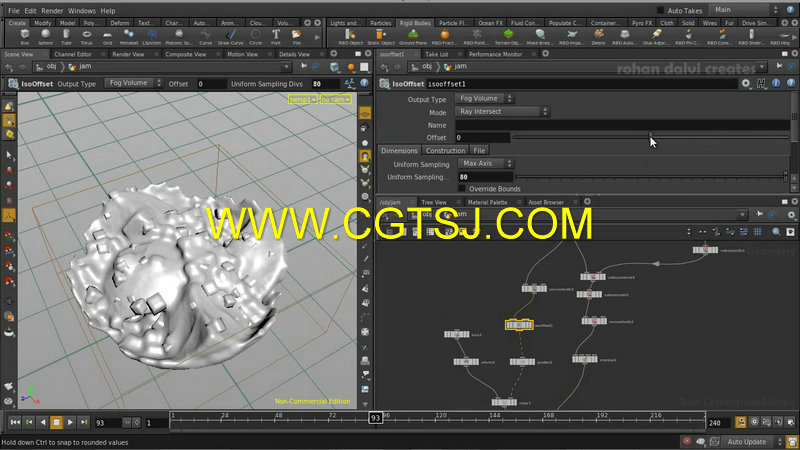Screen dimensions: 800x450
Task: Open the parameter pane gear menu
Action: click(746, 84)
